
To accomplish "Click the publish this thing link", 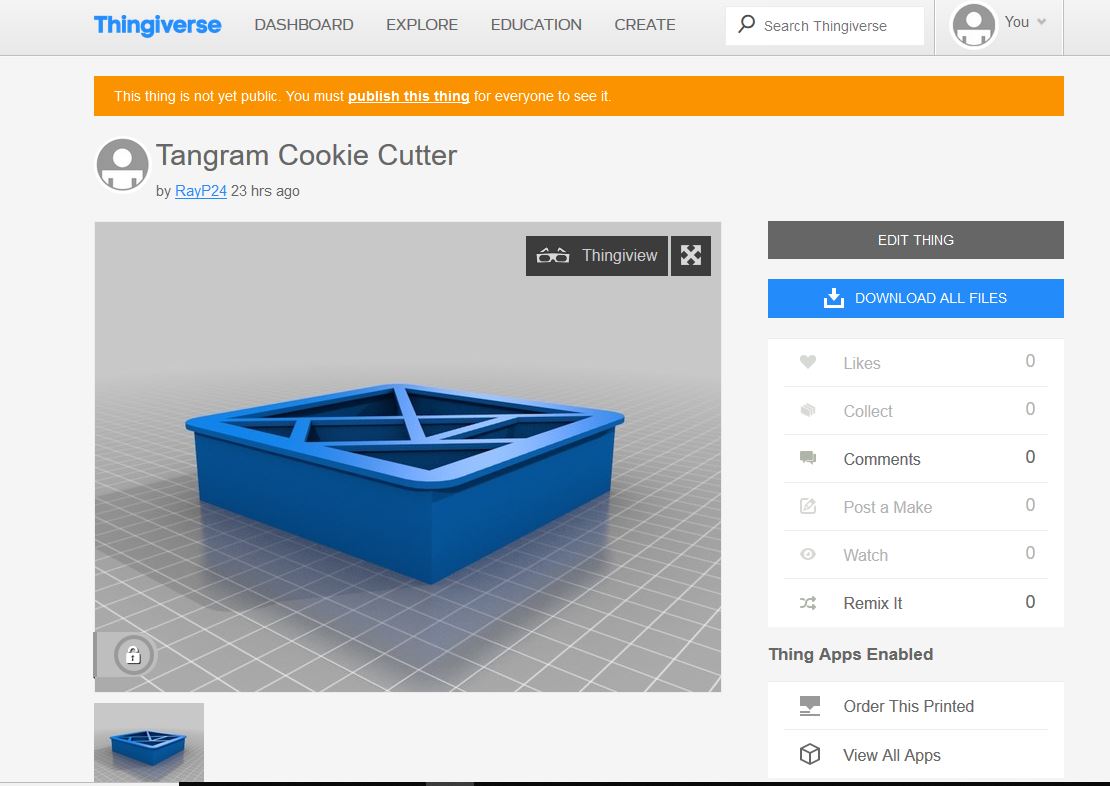I will click(x=408, y=96).
